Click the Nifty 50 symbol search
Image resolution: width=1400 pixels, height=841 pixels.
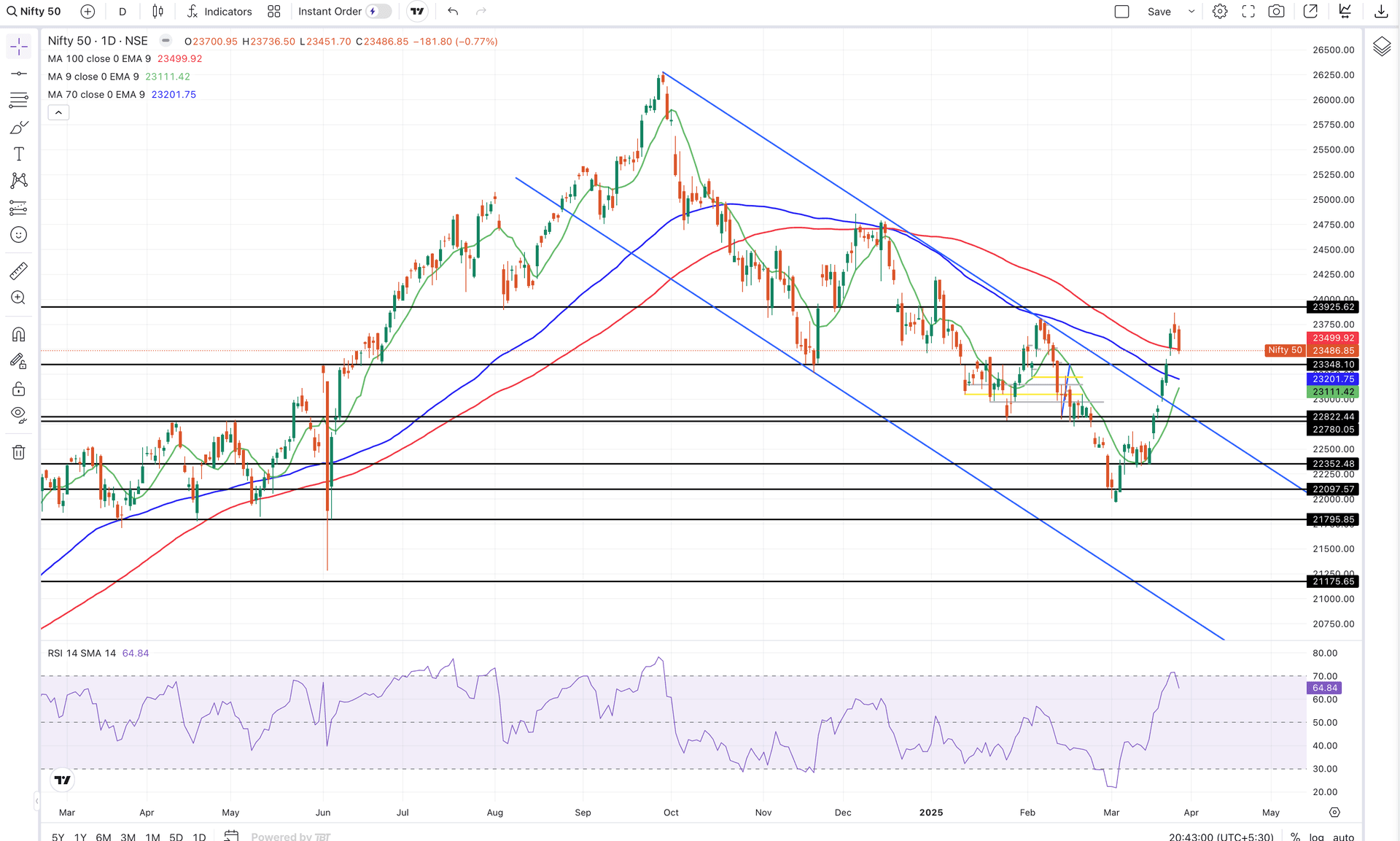tap(34, 12)
